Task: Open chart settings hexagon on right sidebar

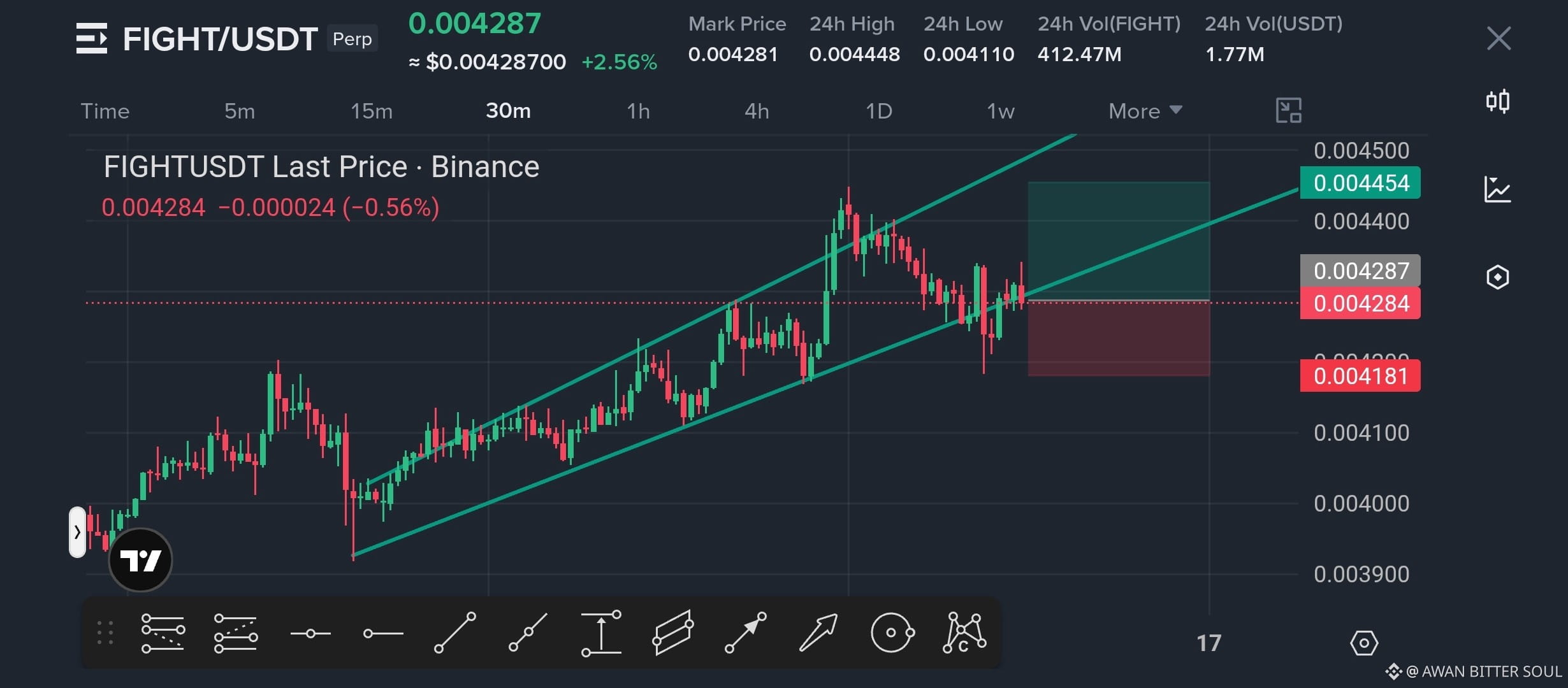Action: pos(1498,277)
